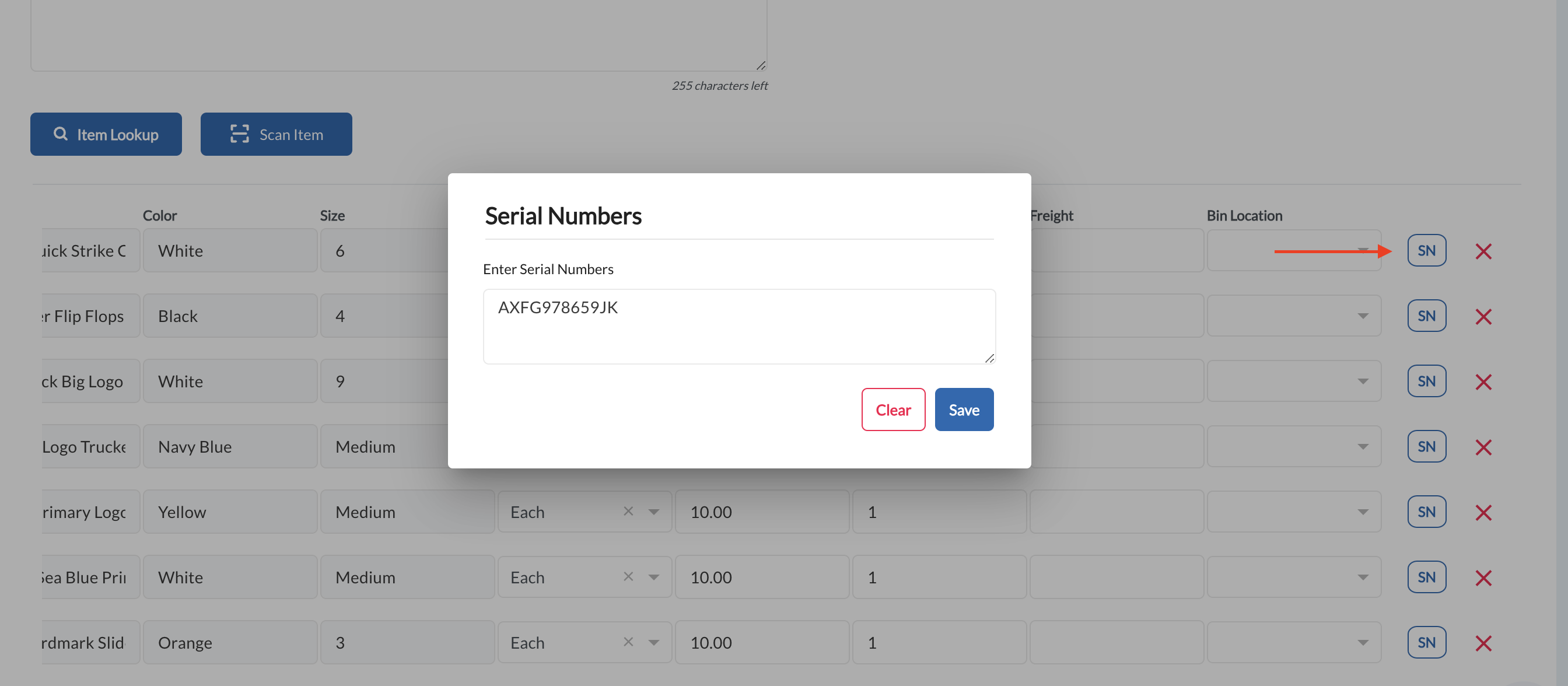Expand the unit dropdown in Orange row
The width and height of the screenshot is (1568, 686).
tap(654, 643)
